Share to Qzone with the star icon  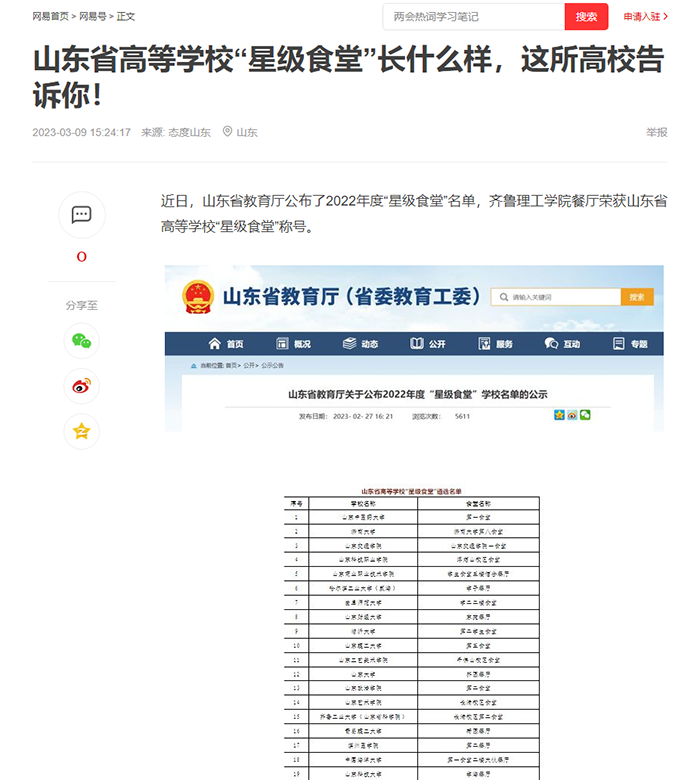(x=82, y=431)
